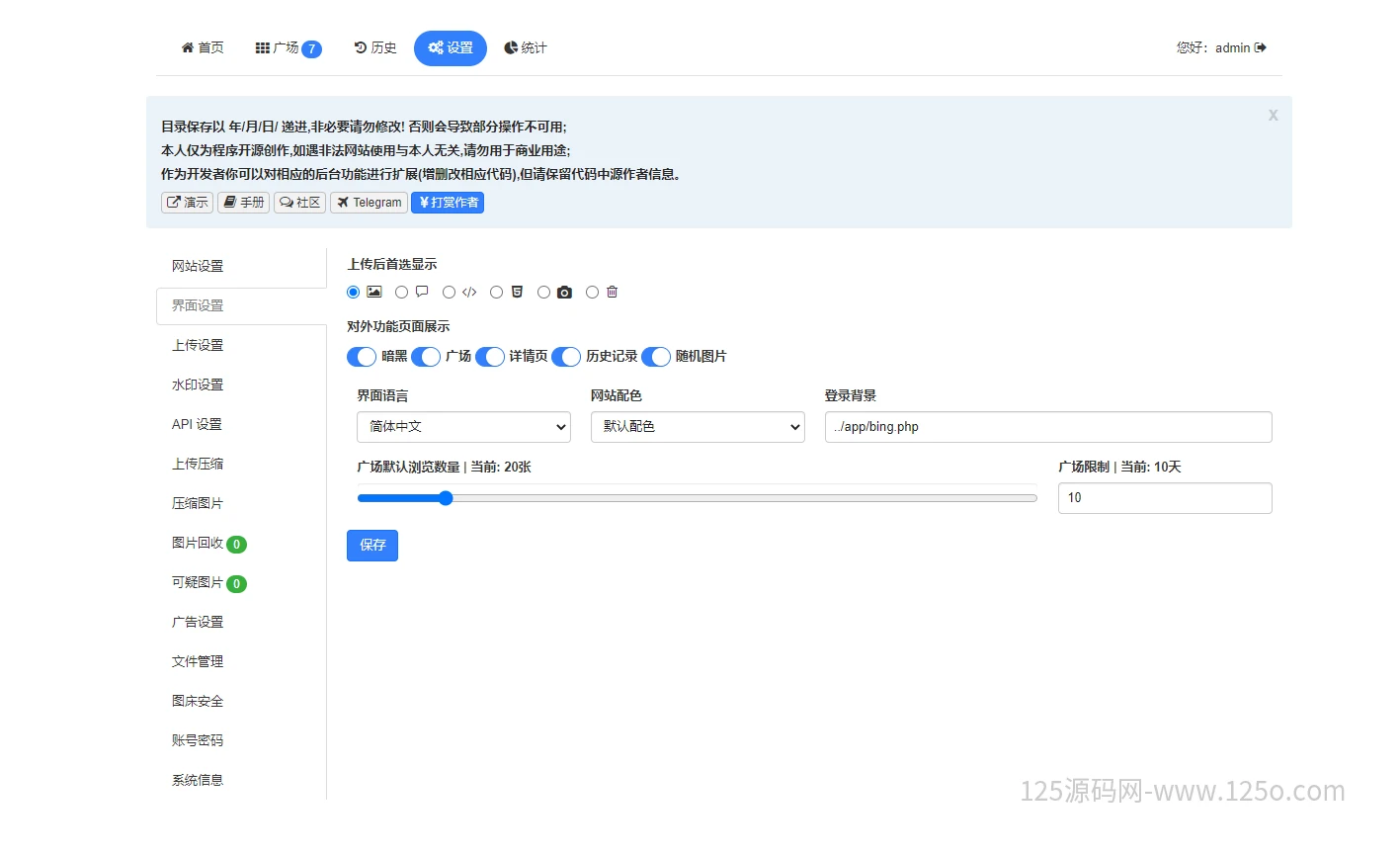Select the code brackets radio option
The image size is (1400, 855).
tap(449, 293)
